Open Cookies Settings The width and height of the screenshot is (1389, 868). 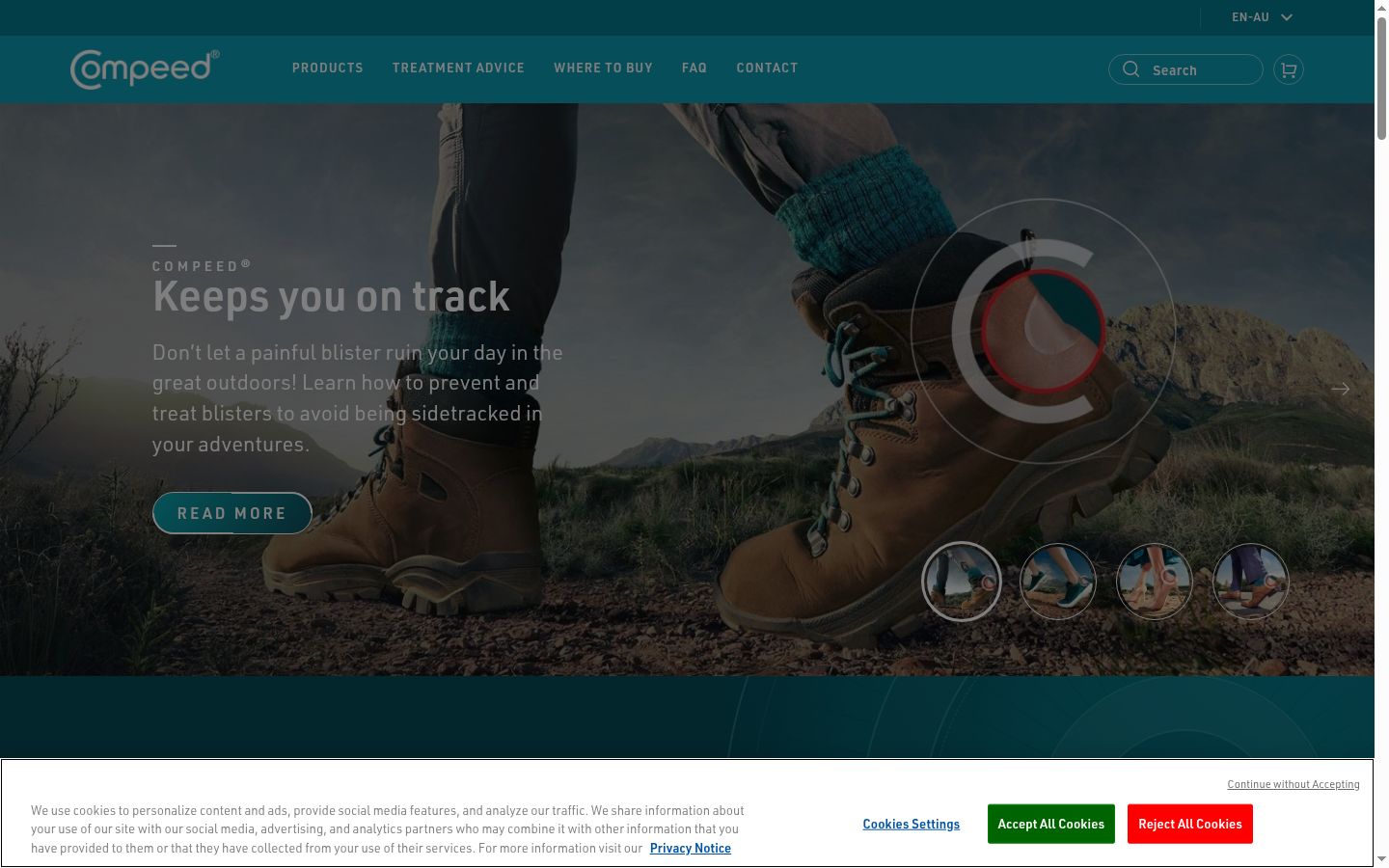(x=912, y=824)
